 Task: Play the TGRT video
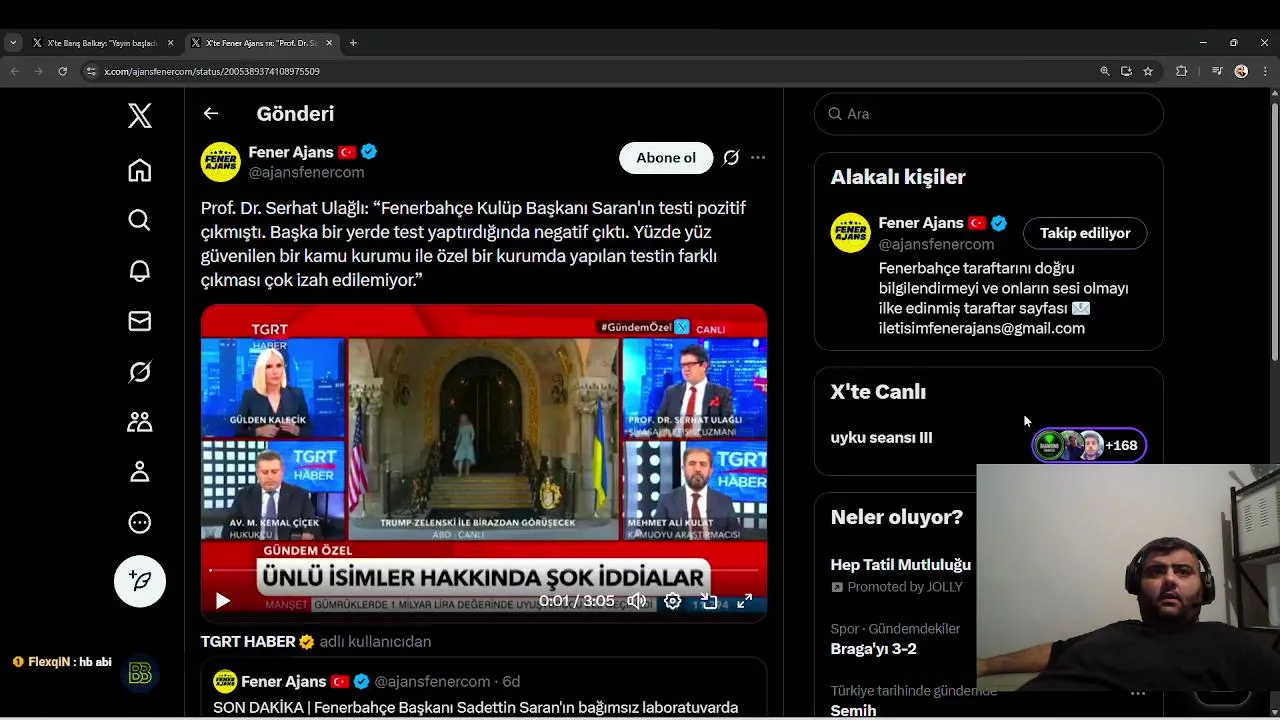pyautogui.click(x=223, y=601)
